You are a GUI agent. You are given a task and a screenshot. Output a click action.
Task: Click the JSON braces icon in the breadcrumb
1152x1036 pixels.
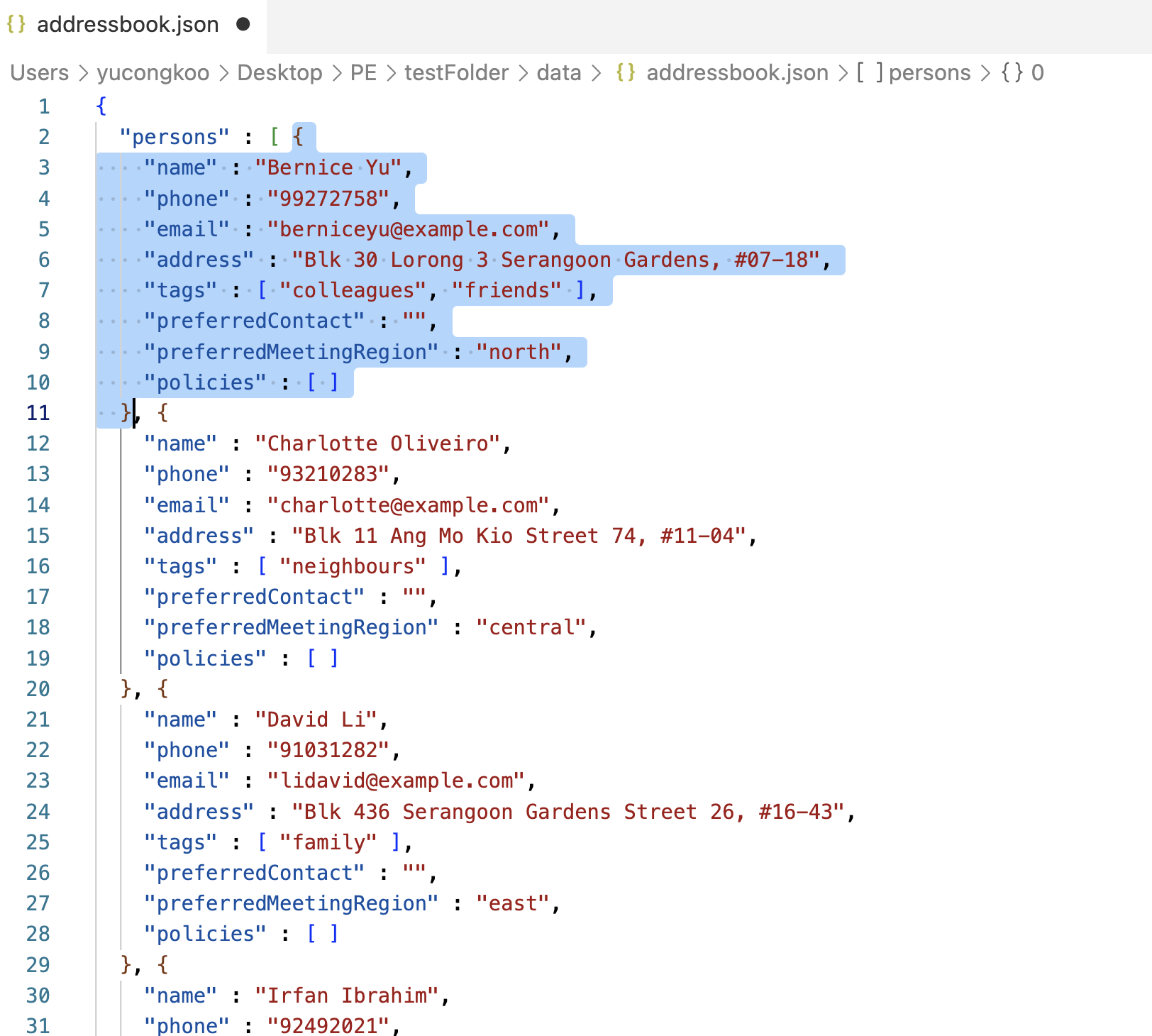click(626, 73)
